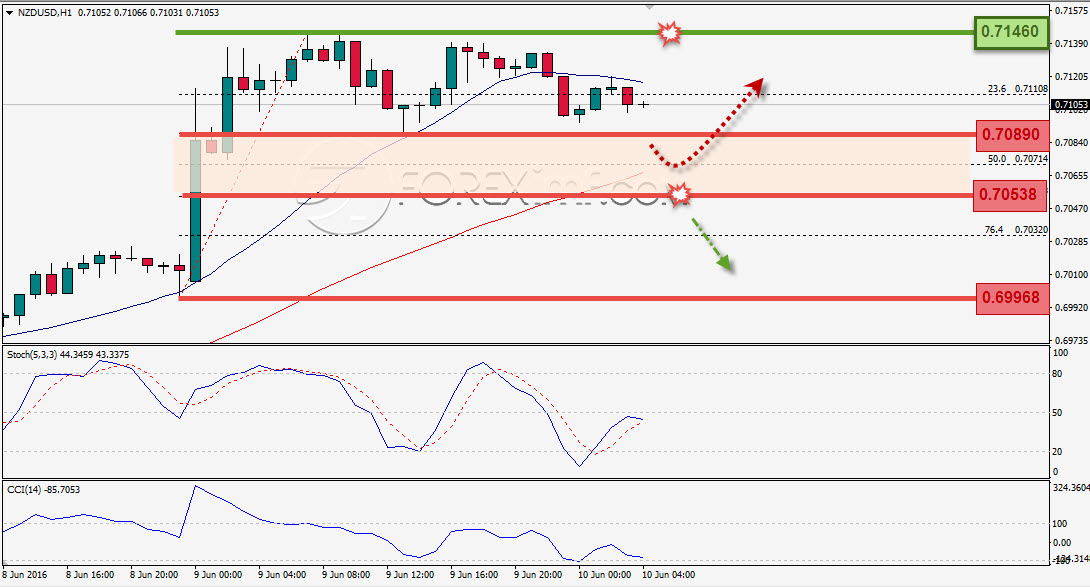The height and width of the screenshot is (587, 1090).
Task: Select the red 0.70538 level label
Action: point(1012,195)
